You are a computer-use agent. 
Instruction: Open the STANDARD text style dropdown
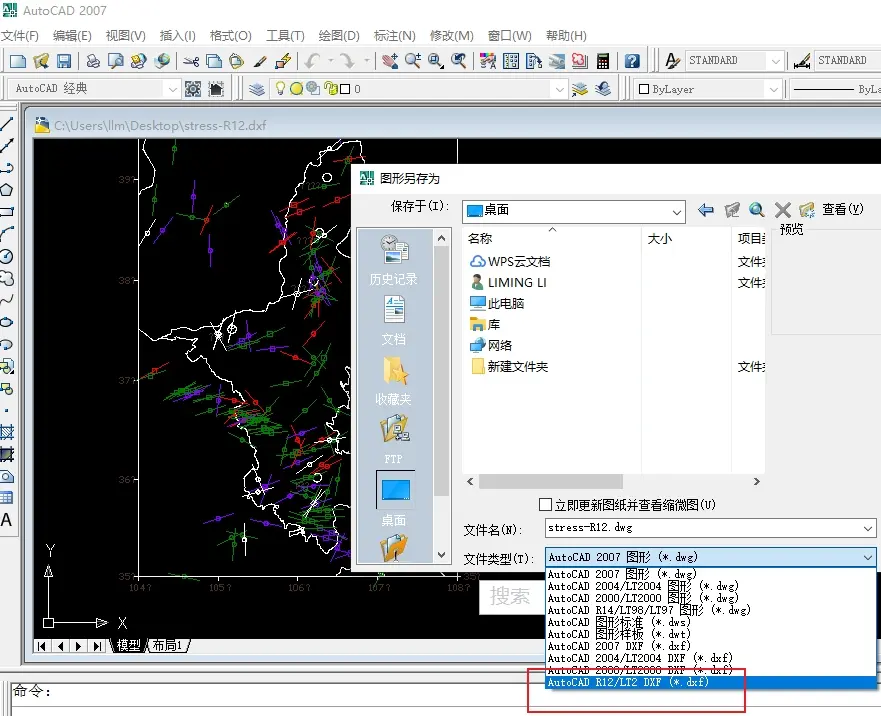click(775, 61)
